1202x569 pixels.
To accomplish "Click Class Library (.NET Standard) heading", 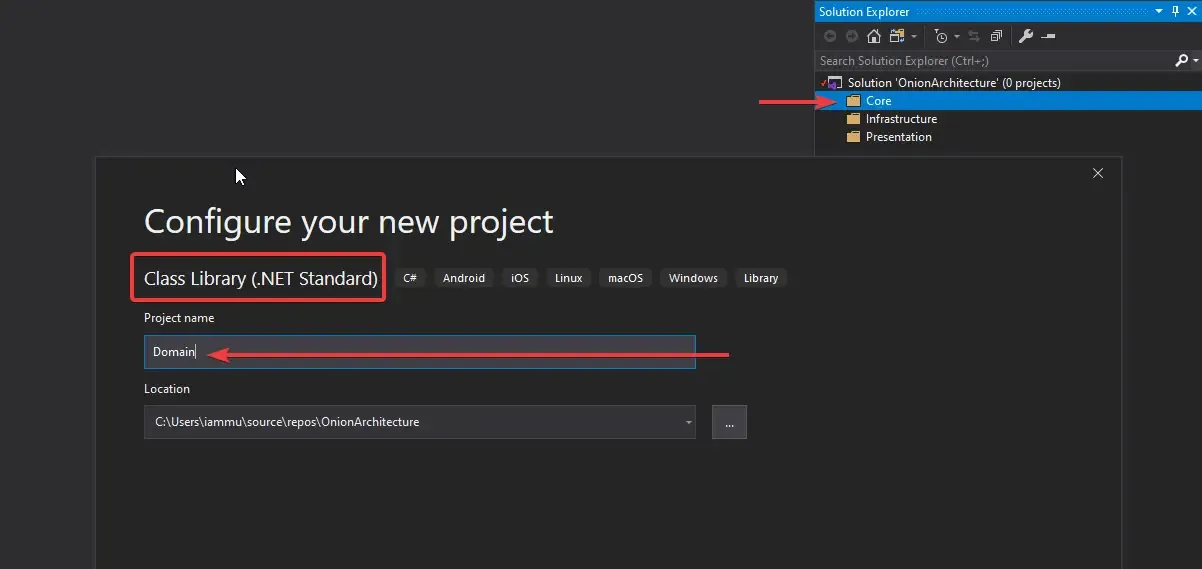I will point(261,279).
